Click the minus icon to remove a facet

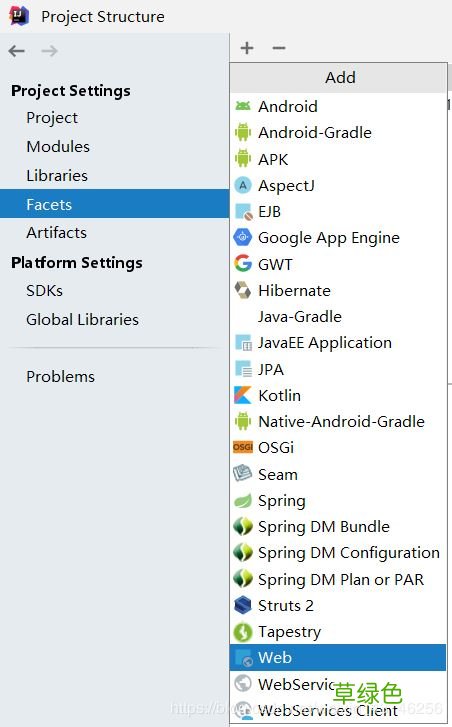[x=279, y=48]
